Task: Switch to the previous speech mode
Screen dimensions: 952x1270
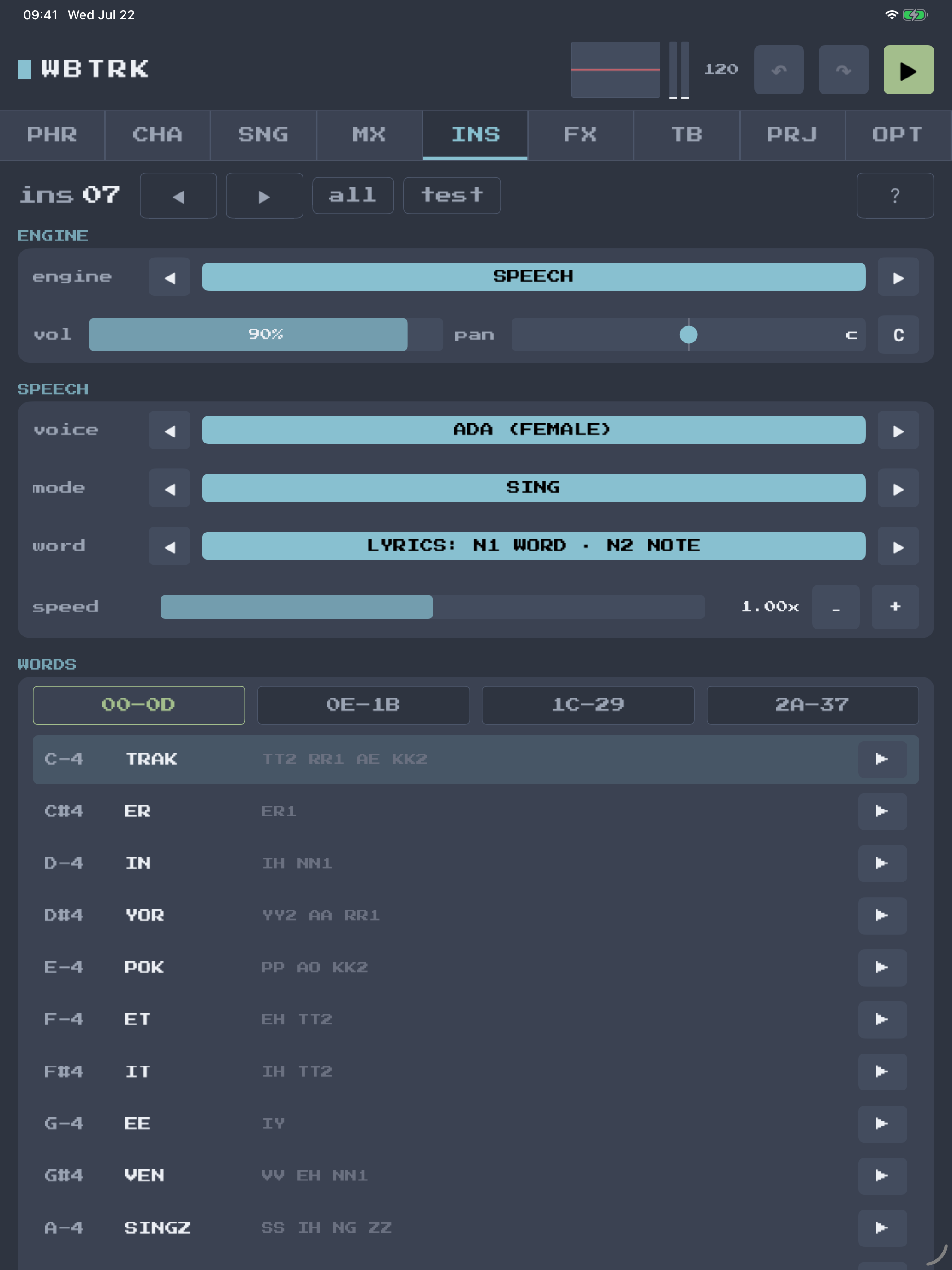Action: 169,489
